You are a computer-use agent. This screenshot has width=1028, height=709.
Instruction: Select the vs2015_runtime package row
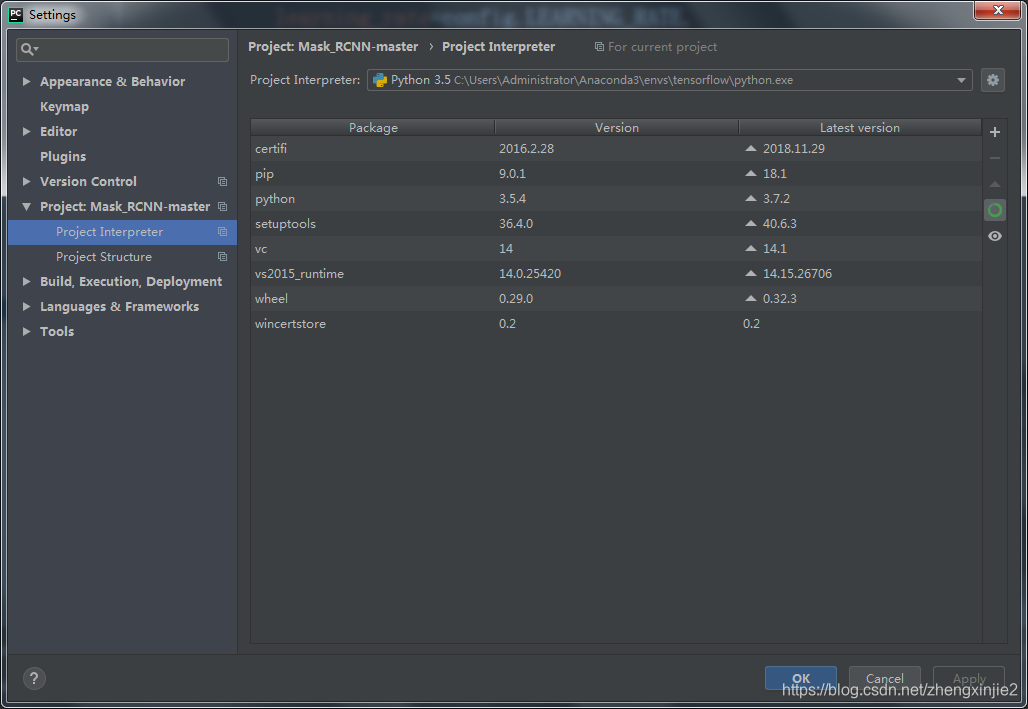pos(616,273)
